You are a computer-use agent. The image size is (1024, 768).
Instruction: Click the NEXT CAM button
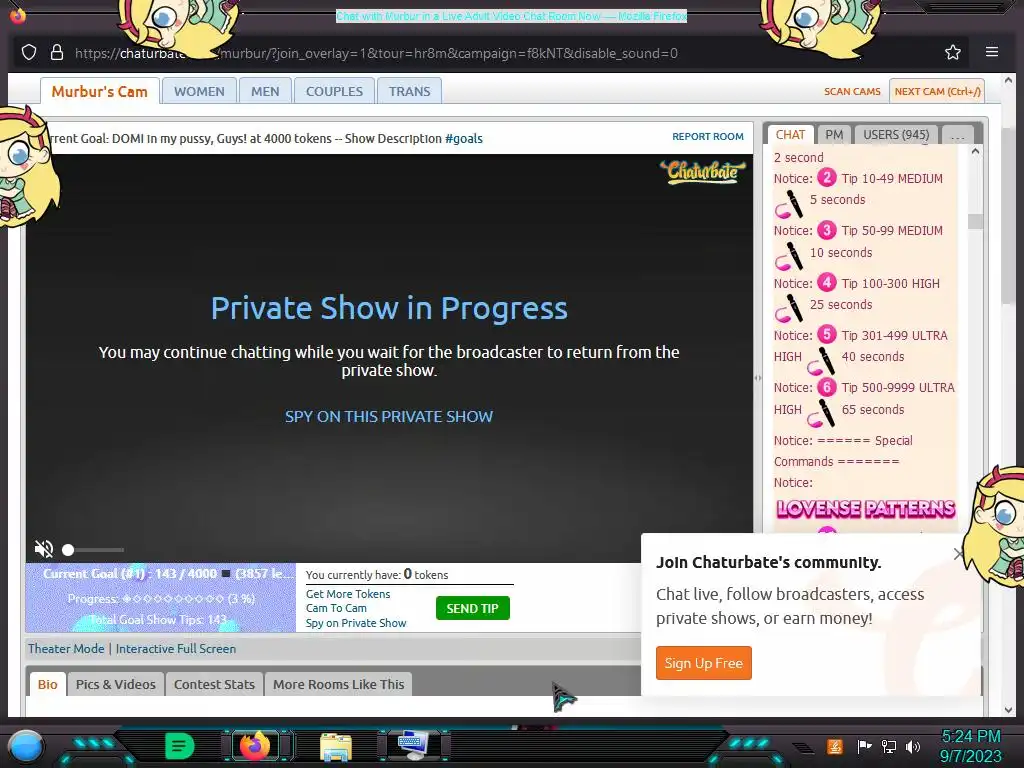tap(937, 91)
